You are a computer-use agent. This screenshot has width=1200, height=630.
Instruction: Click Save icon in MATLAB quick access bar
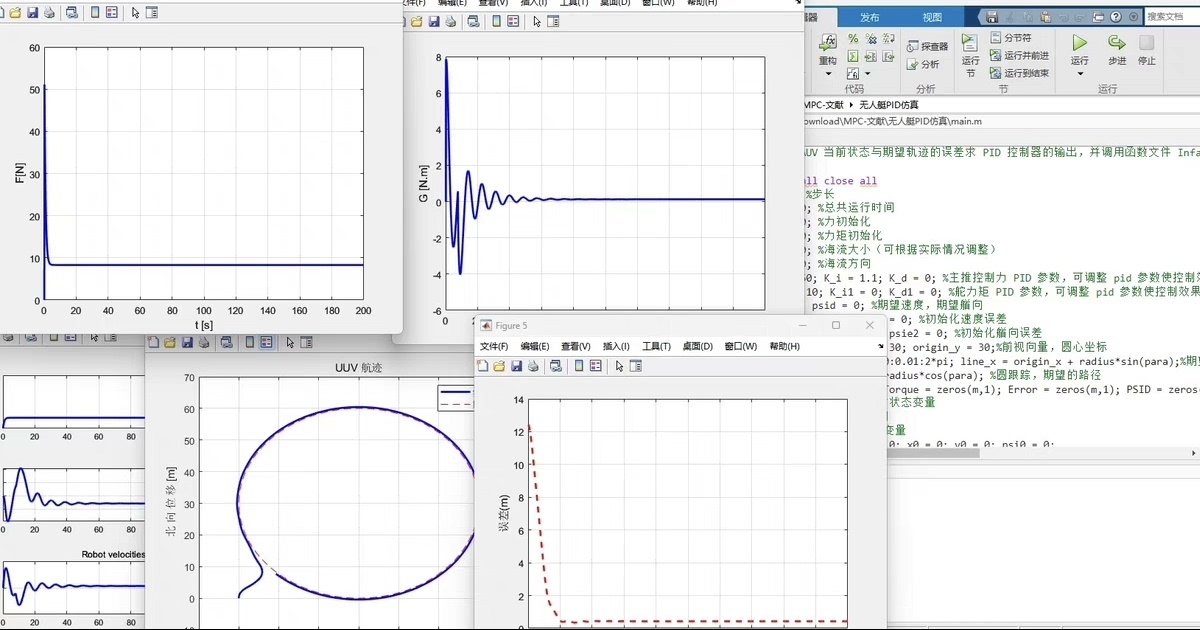coord(992,16)
